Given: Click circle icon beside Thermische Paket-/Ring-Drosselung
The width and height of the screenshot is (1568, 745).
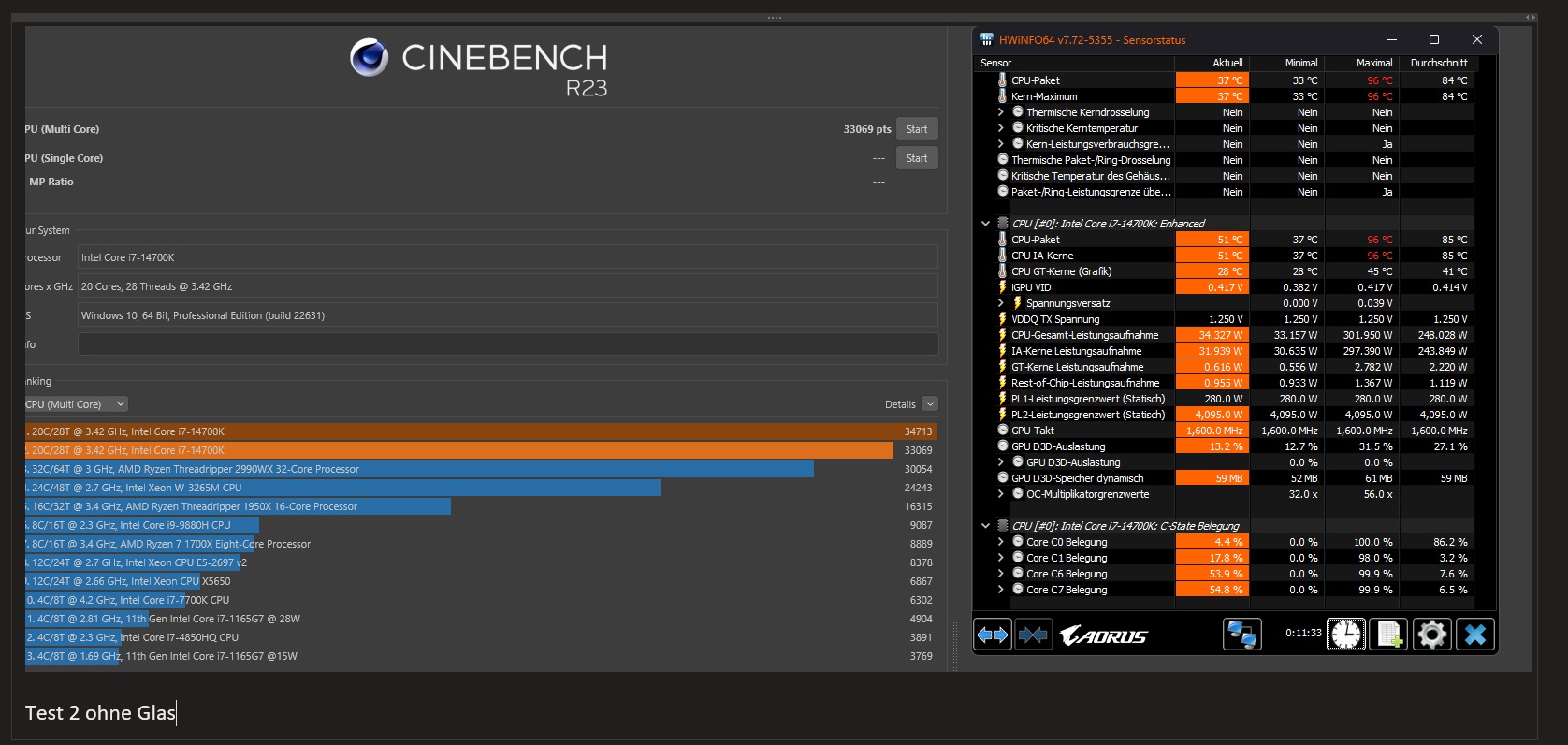Looking at the screenshot, I should coord(1003,160).
